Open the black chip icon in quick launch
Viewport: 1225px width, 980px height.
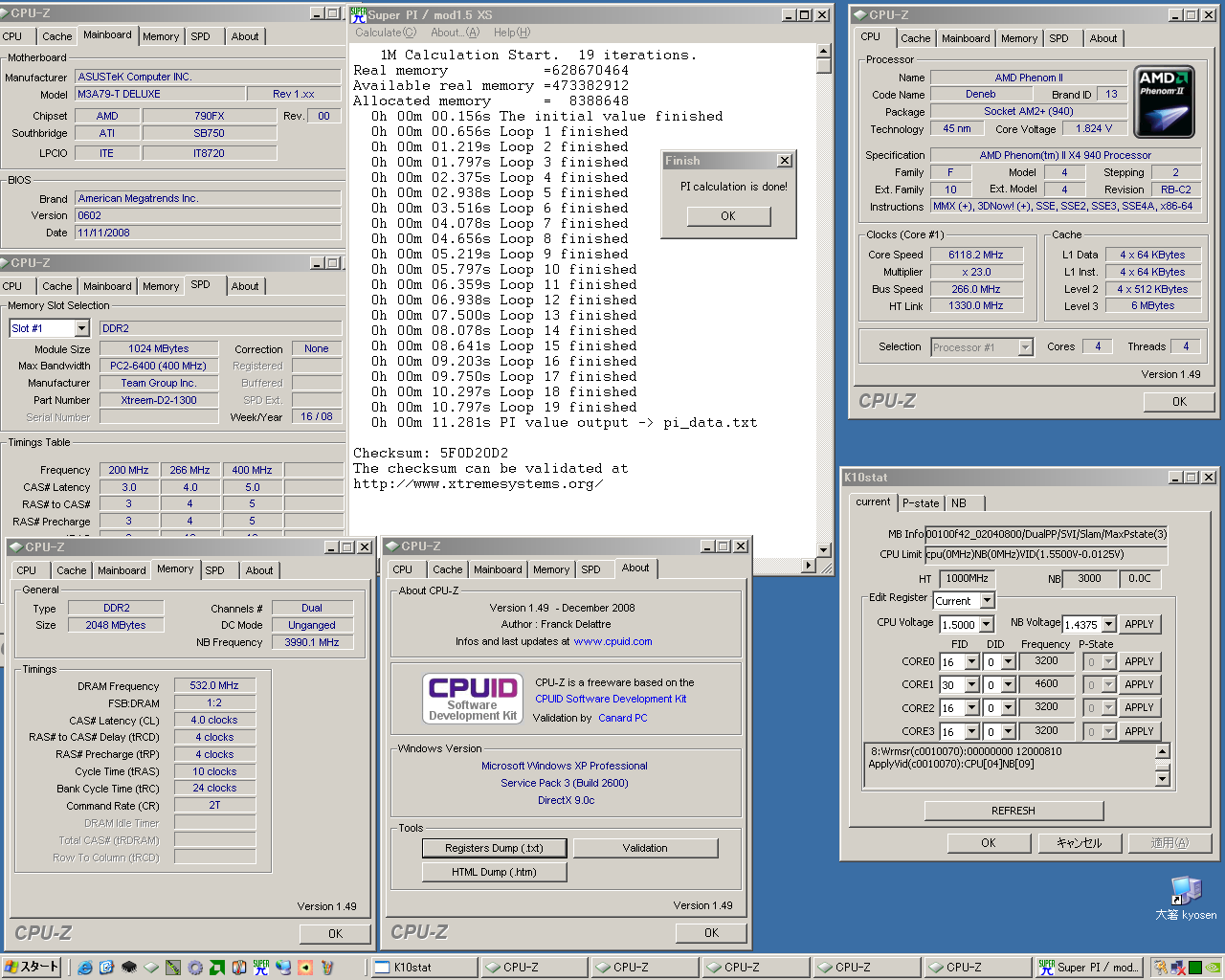coord(129,968)
